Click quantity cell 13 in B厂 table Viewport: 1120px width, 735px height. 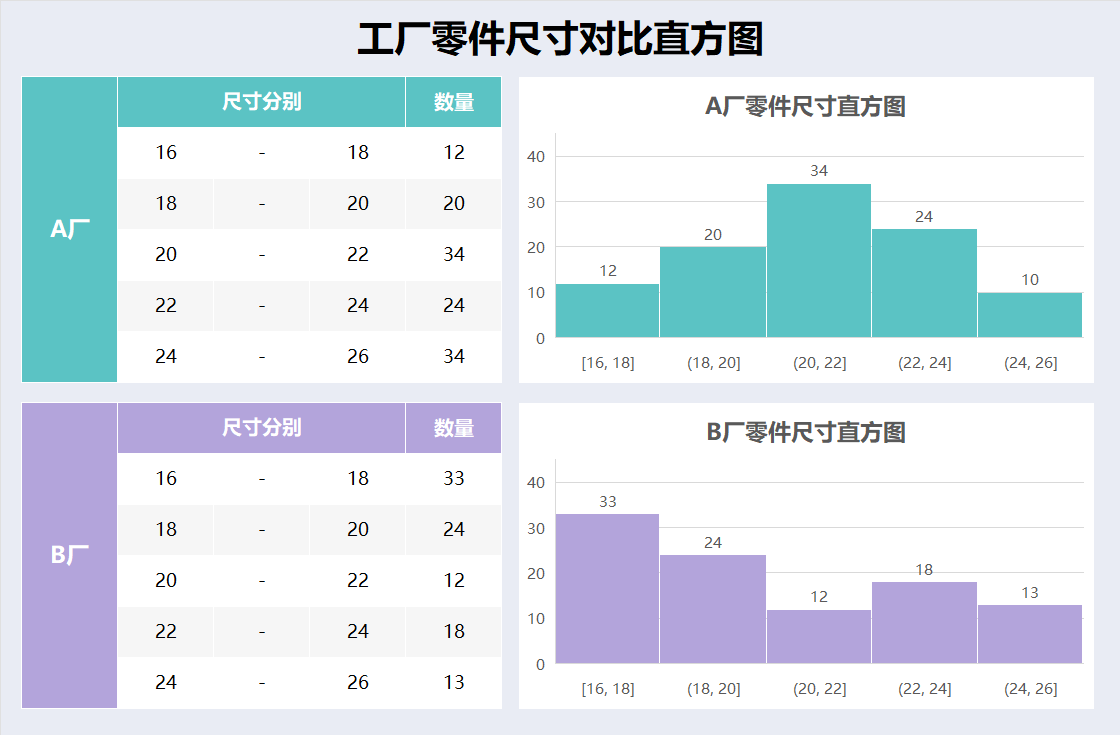454,683
